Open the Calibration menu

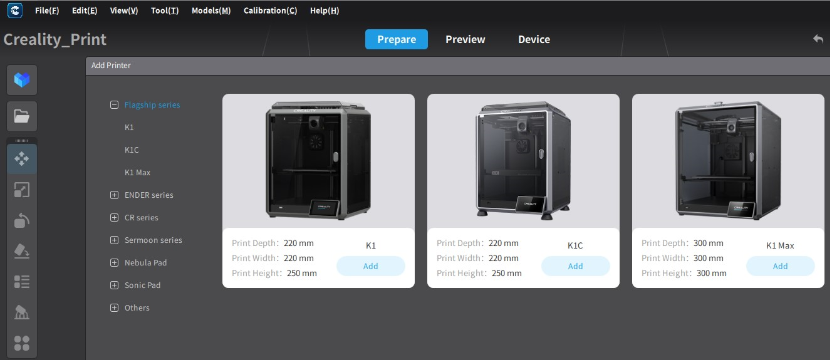tap(270, 11)
